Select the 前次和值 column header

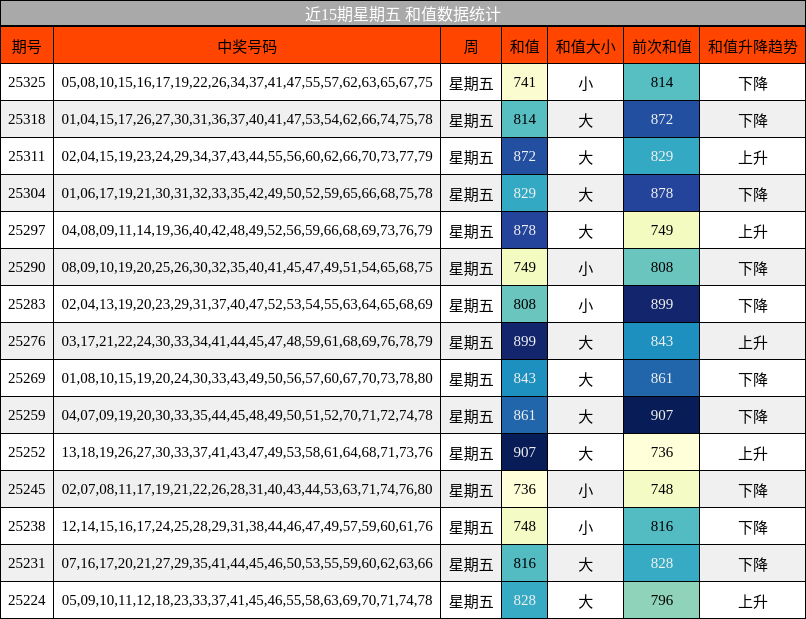click(661, 45)
